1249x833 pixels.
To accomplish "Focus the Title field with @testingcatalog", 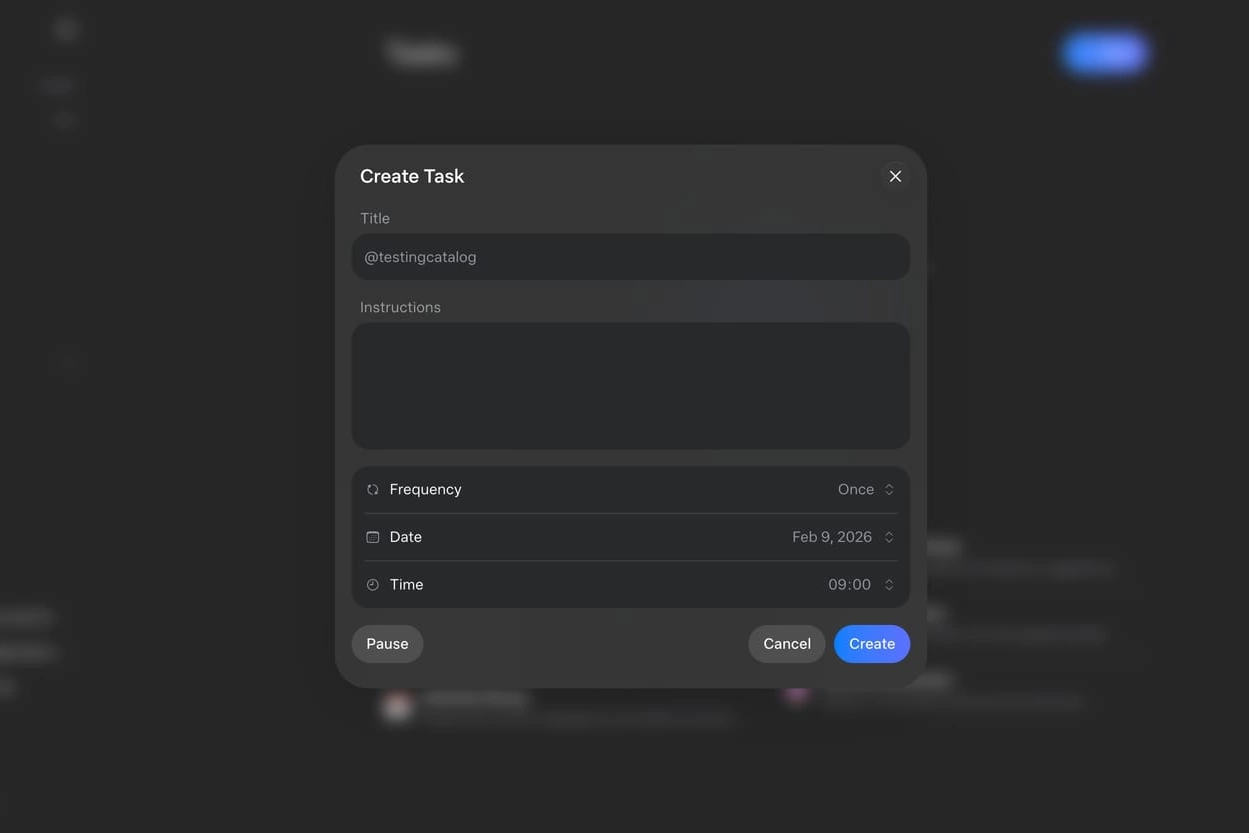I will pyautogui.click(x=631, y=257).
